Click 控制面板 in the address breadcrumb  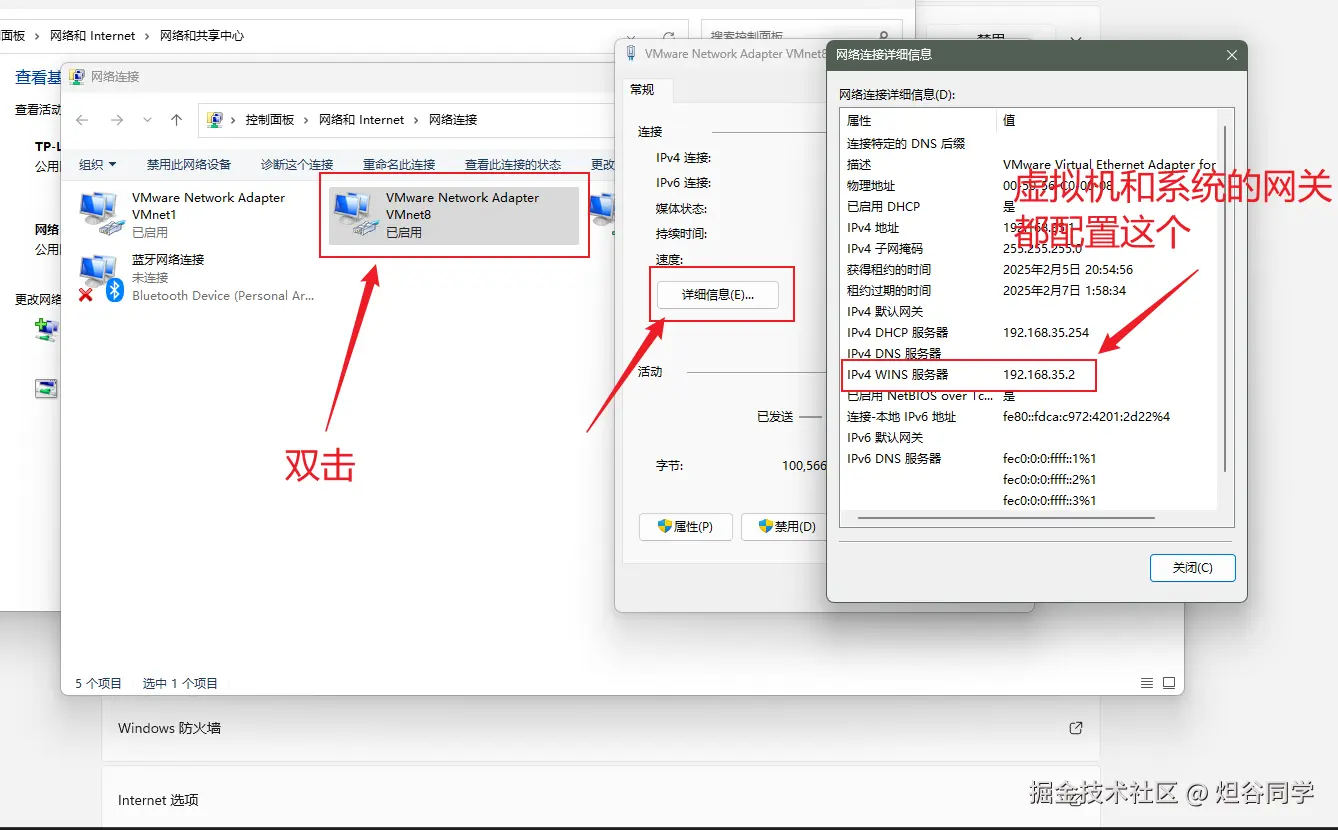(x=270, y=120)
